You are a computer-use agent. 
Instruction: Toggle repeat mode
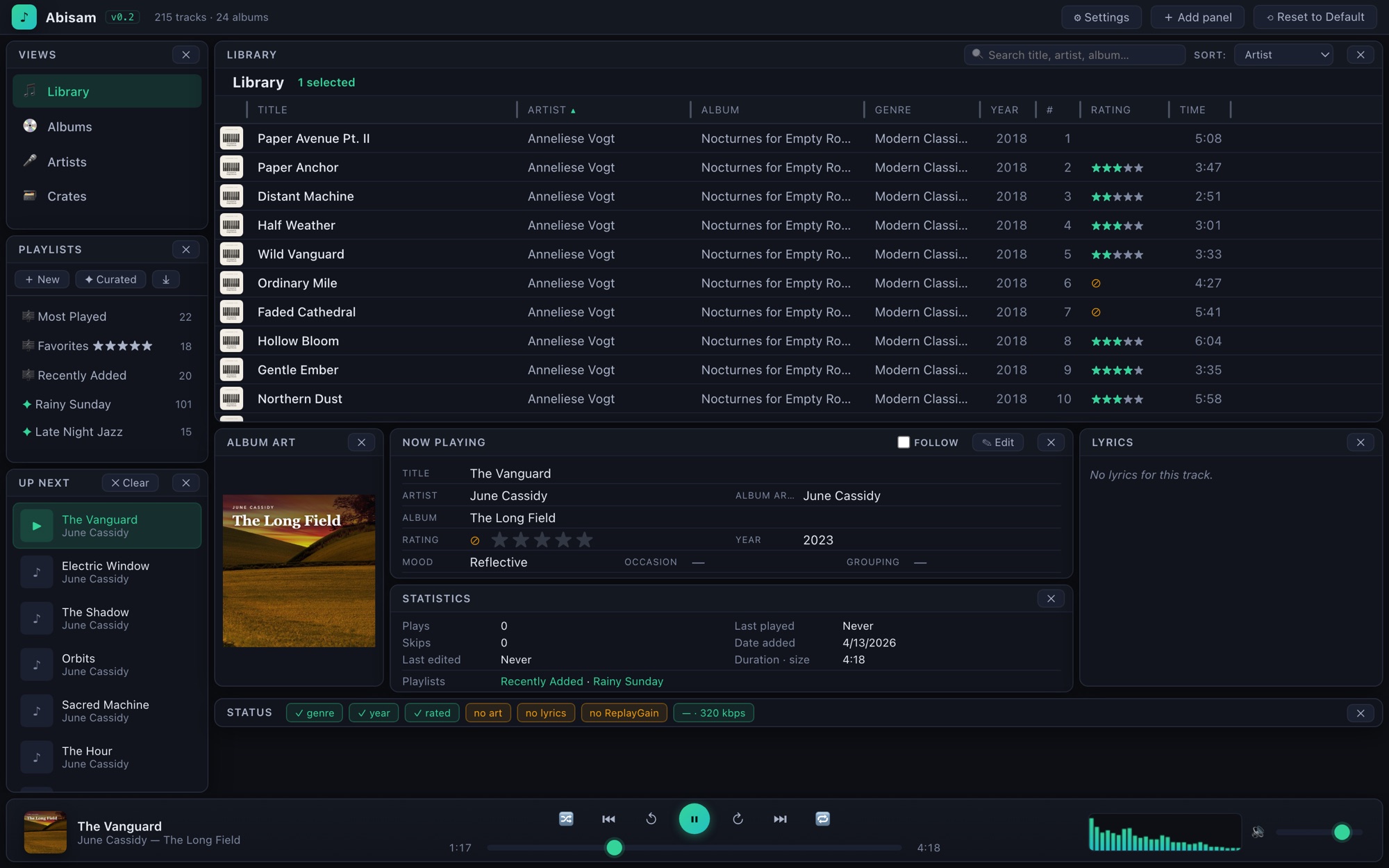click(x=822, y=819)
